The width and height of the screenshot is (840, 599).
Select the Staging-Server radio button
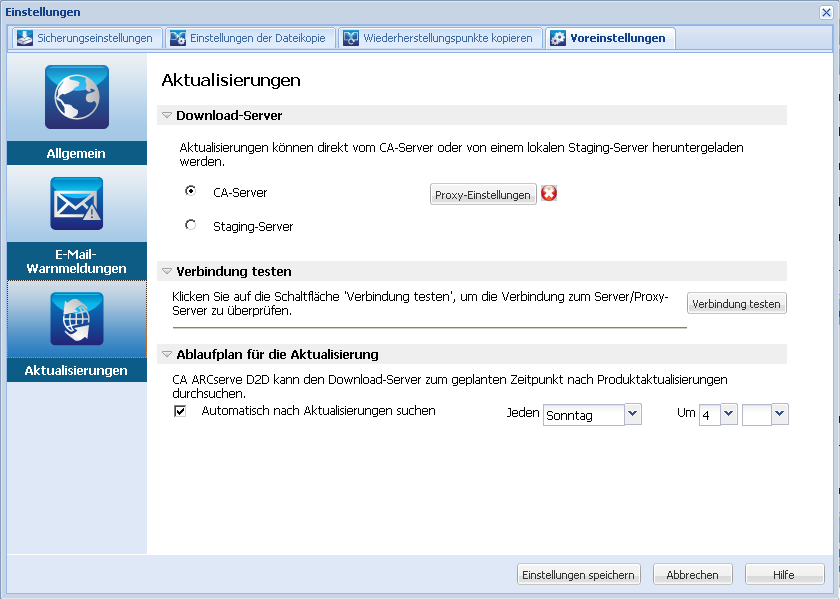[190, 225]
